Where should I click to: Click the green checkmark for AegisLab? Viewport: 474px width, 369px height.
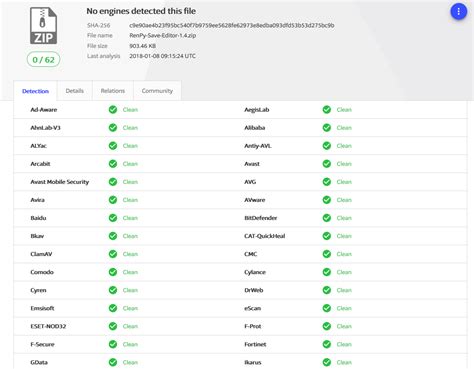(327, 110)
